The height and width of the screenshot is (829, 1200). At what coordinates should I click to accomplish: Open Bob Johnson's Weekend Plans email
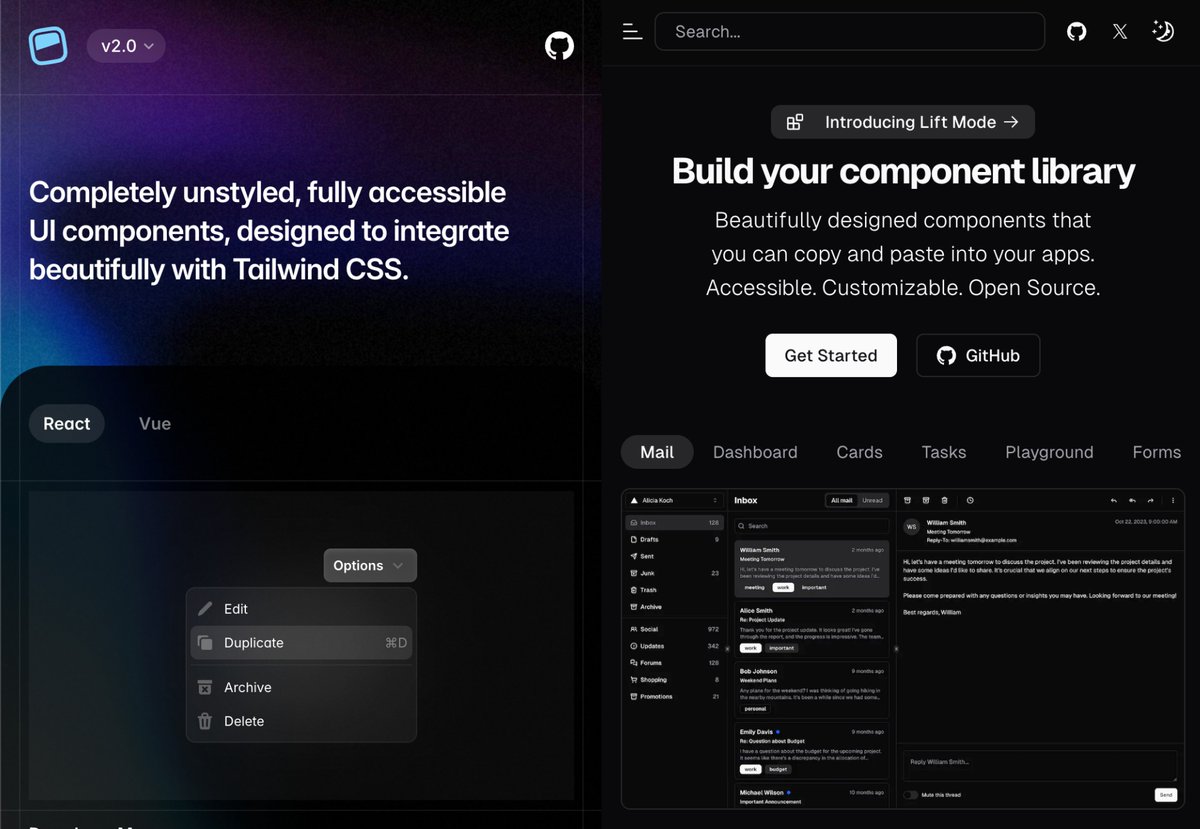tap(811, 690)
